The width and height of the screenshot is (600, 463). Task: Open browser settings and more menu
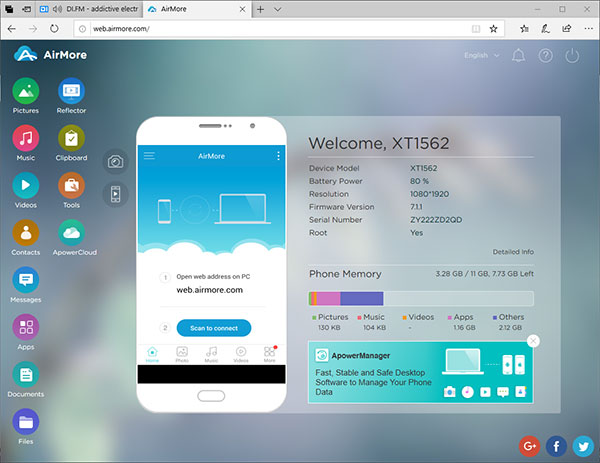588,29
